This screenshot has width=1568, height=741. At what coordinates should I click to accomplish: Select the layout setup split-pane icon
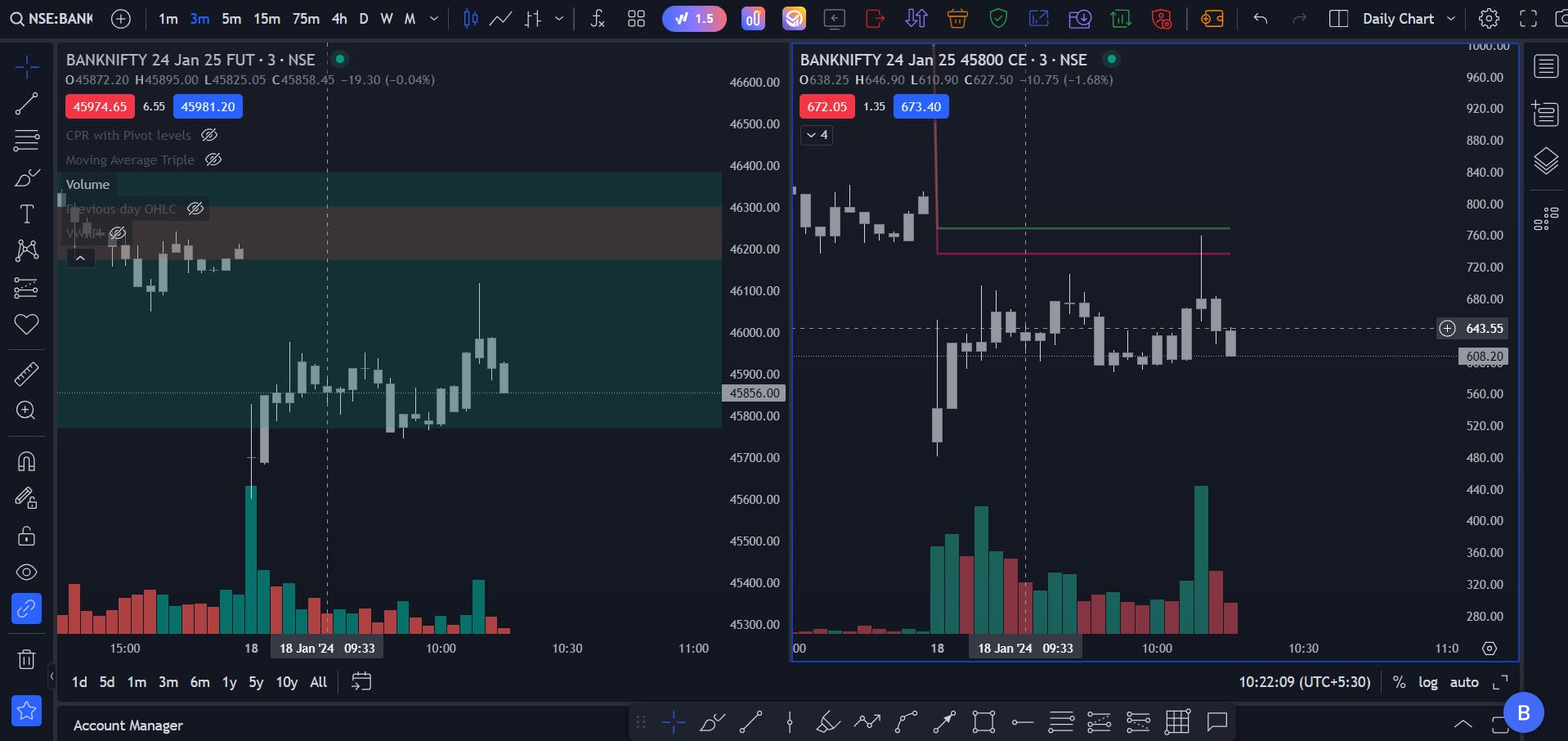pyautogui.click(x=1339, y=19)
